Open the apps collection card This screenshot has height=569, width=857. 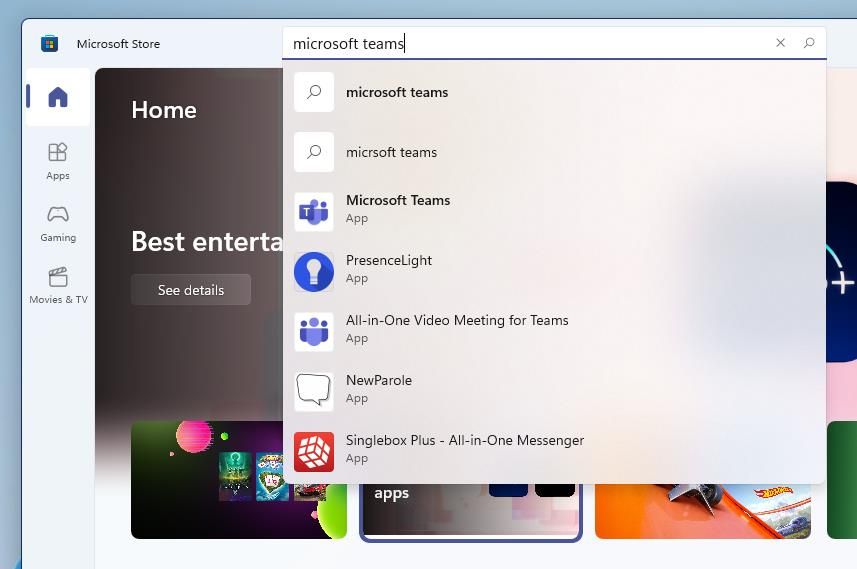471,512
